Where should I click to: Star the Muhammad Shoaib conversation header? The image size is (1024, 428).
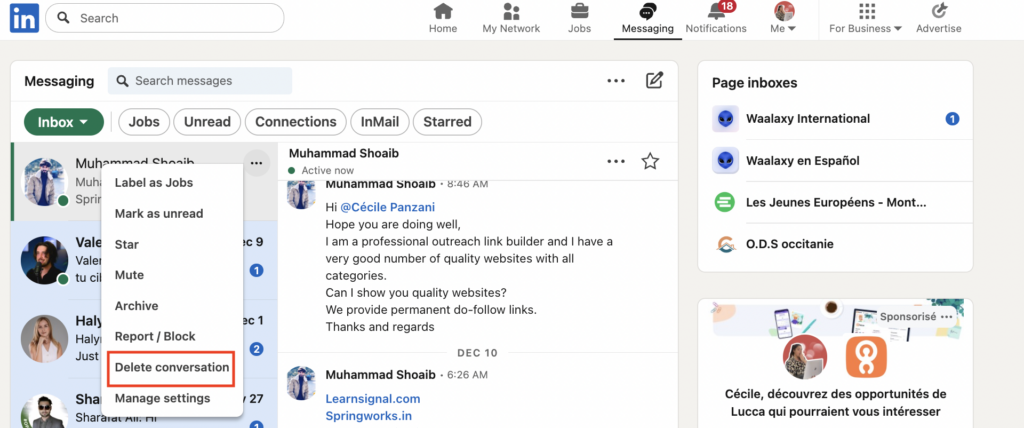coord(650,161)
